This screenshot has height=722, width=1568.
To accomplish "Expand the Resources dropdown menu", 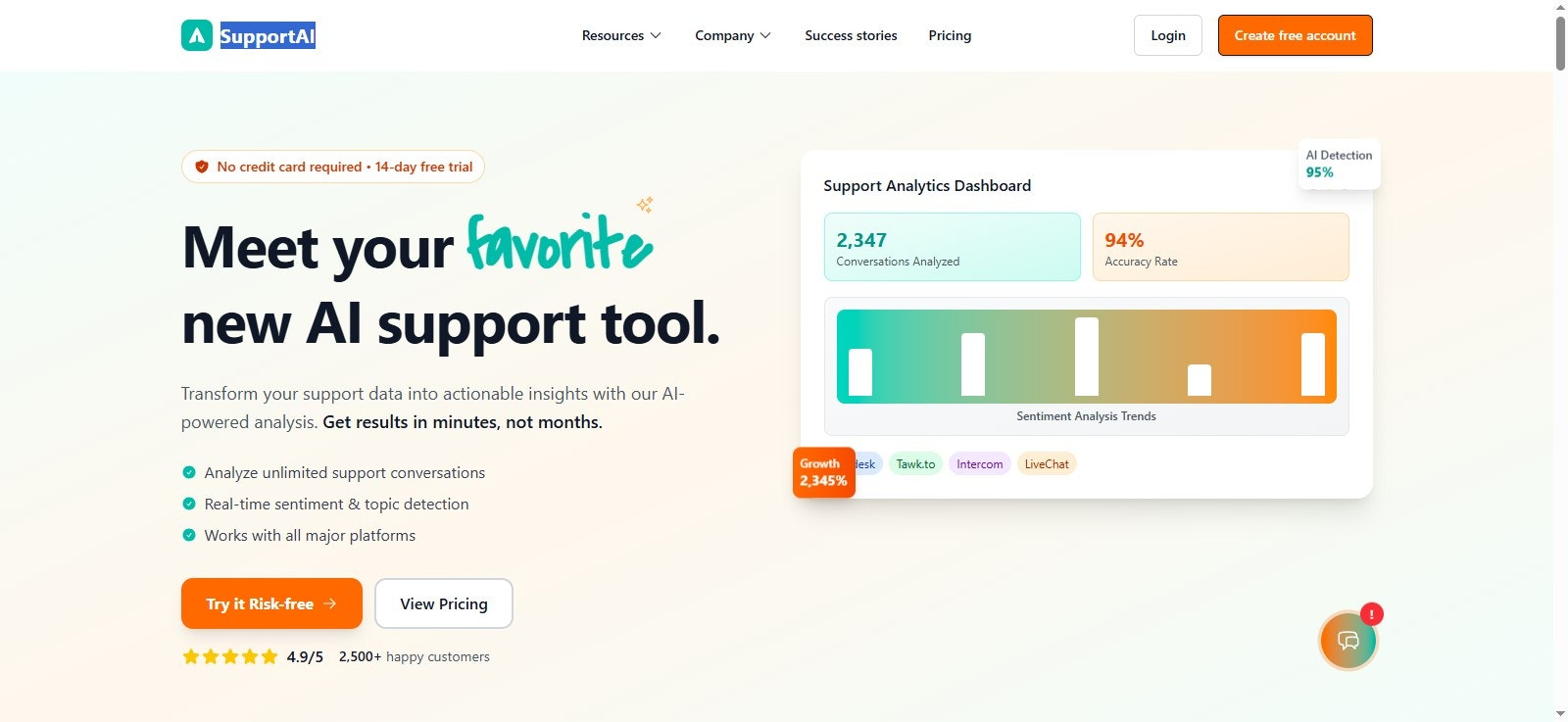I will (x=621, y=35).
